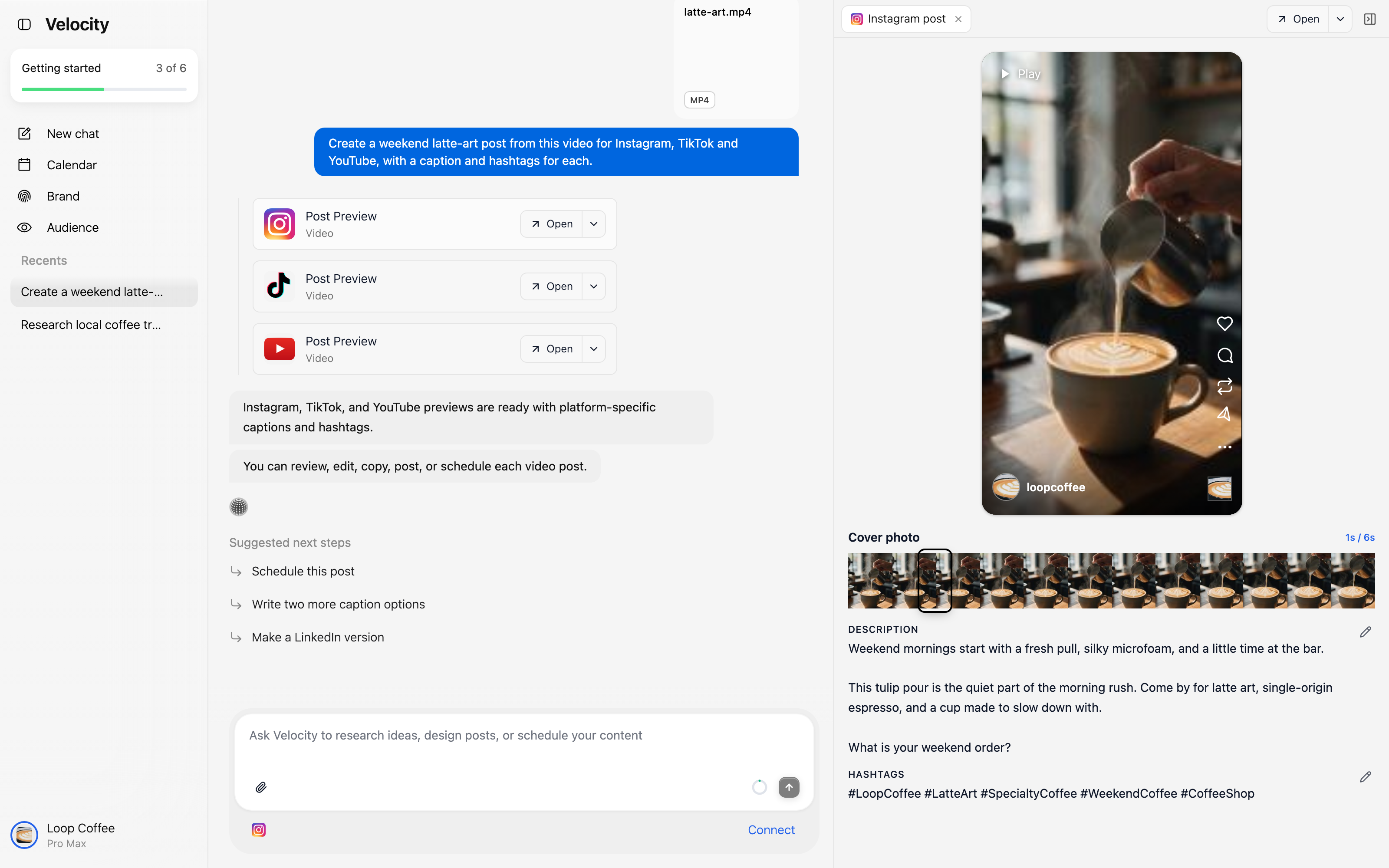Viewport: 1389px width, 868px height.
Task: Click the loopcoffee profile avatar on preview
Action: pos(1006,487)
